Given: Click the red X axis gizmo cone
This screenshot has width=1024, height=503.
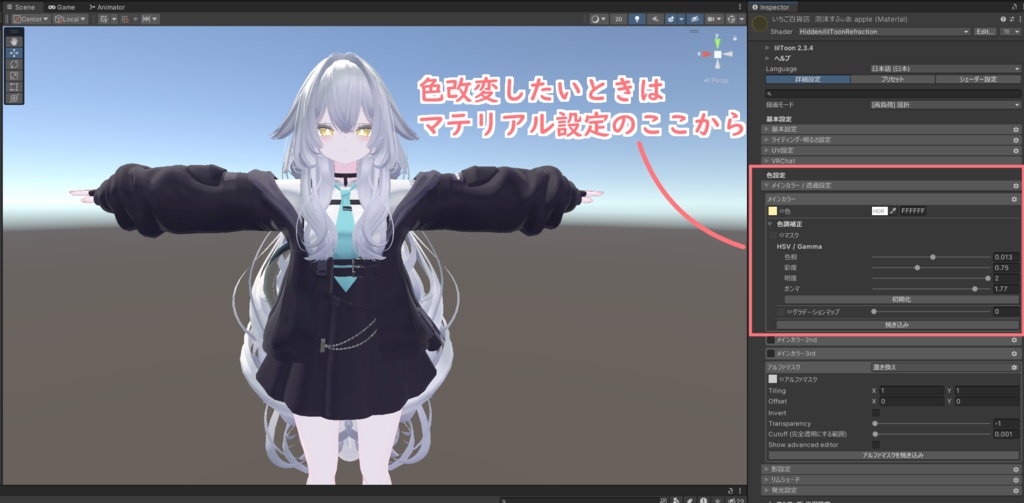Looking at the screenshot, I should coord(705,55).
